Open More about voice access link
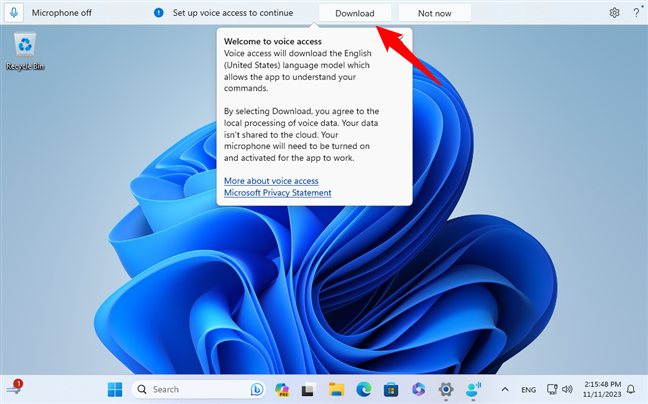The width and height of the screenshot is (648, 404). [x=271, y=181]
